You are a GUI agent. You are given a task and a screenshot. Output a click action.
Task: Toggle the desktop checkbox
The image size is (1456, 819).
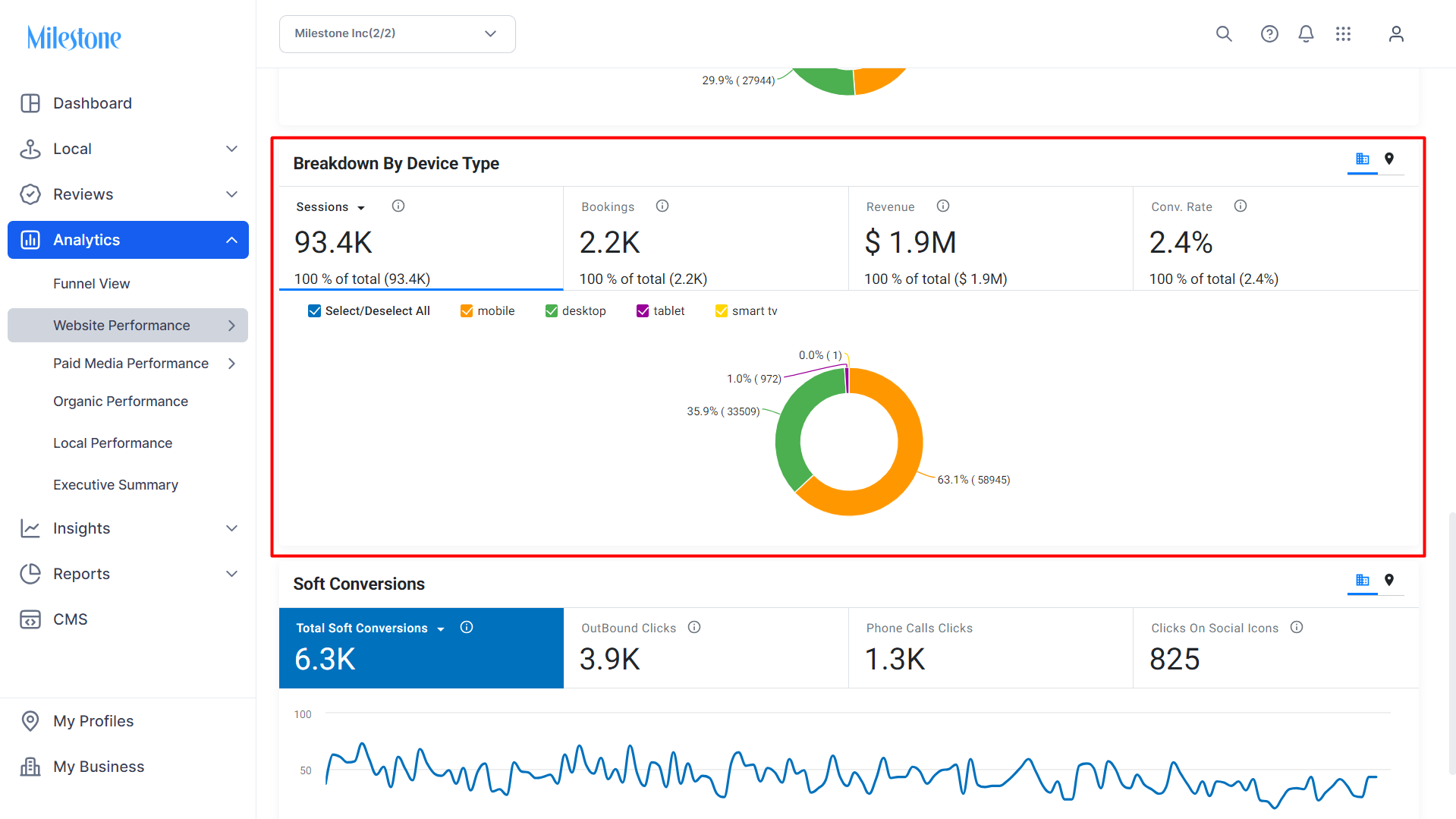coord(552,311)
